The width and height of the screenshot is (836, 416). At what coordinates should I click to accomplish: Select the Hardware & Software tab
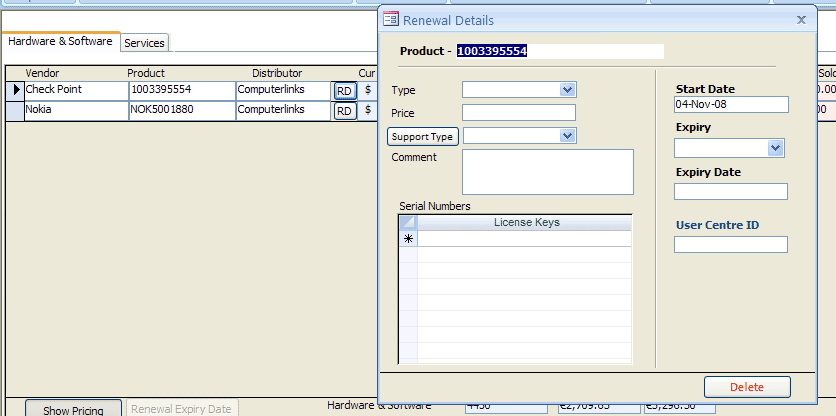pyautogui.click(x=60, y=42)
